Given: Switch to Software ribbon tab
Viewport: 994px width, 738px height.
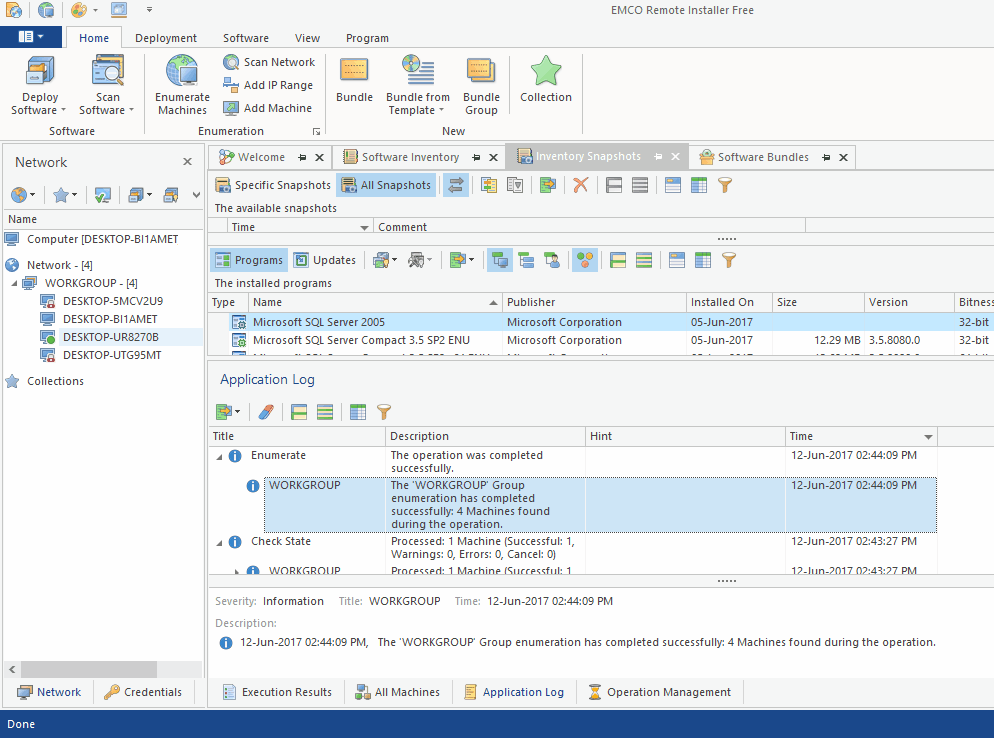Looking at the screenshot, I should click(x=245, y=38).
